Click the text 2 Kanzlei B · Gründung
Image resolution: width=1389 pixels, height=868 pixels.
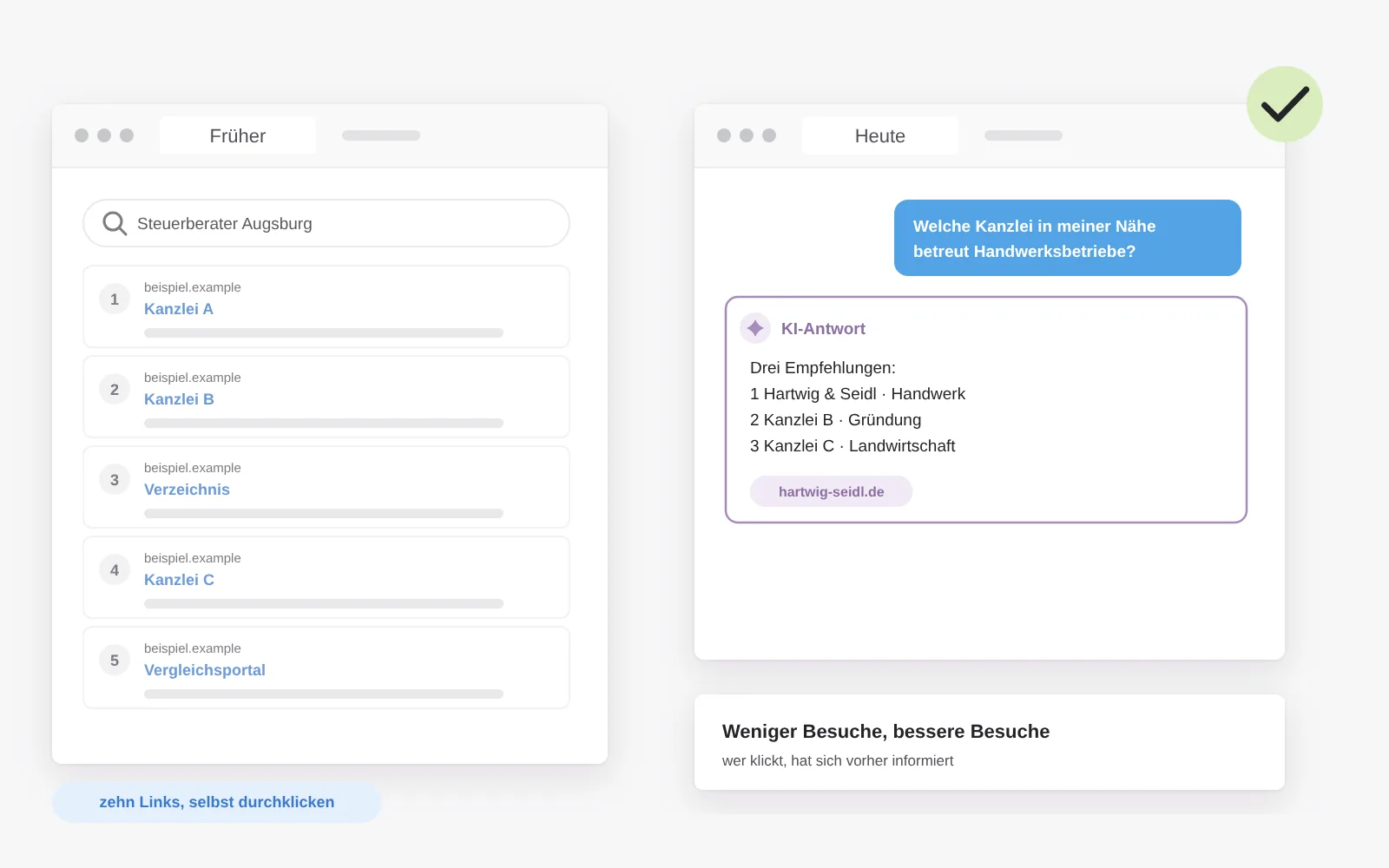[835, 420]
